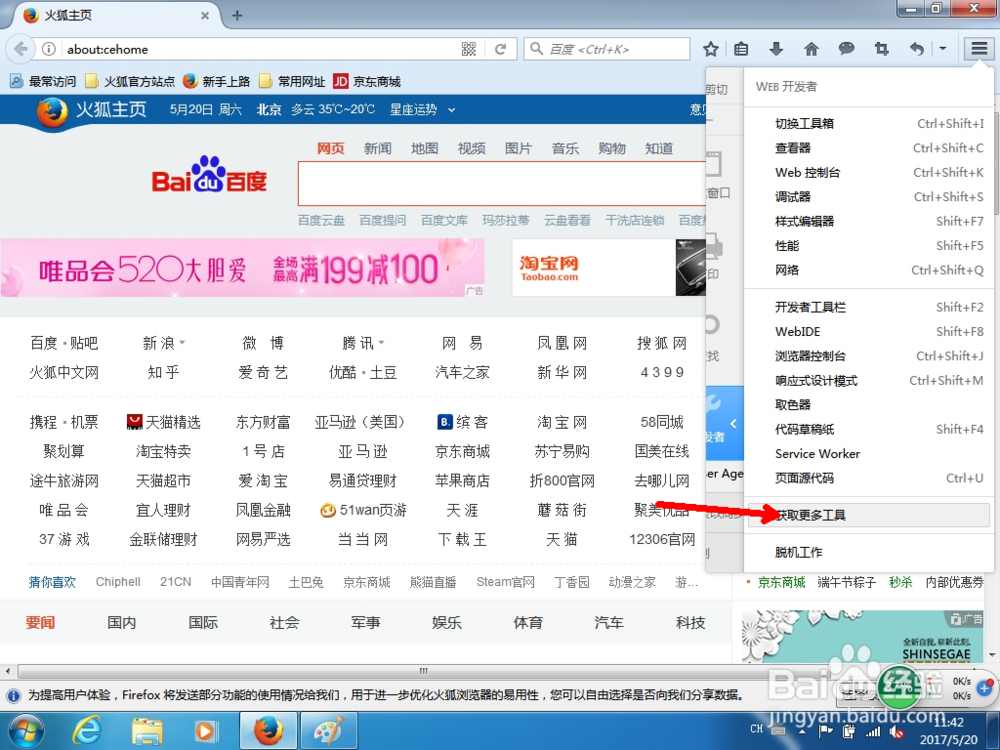The image size is (1000, 750).
Task: Select the 地图 search category
Action: (425, 149)
